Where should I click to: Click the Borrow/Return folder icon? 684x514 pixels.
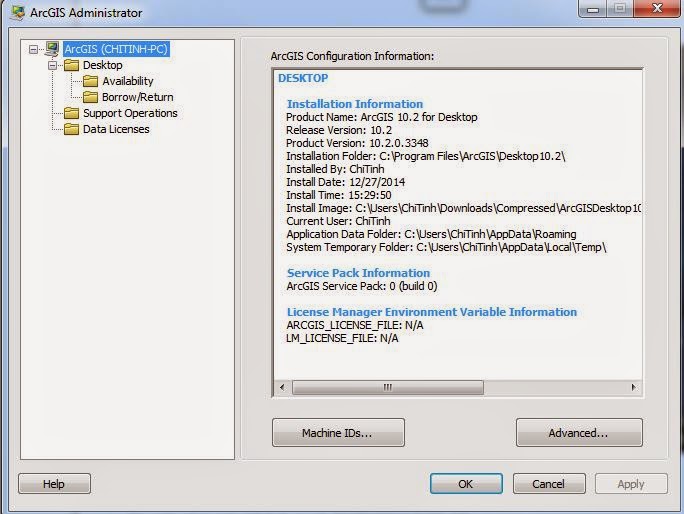(90, 97)
